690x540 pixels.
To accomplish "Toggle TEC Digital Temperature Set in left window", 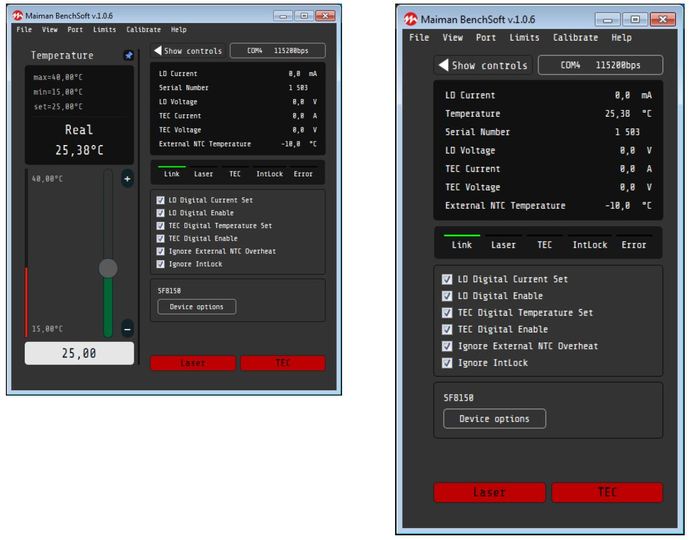I will pyautogui.click(x=161, y=226).
